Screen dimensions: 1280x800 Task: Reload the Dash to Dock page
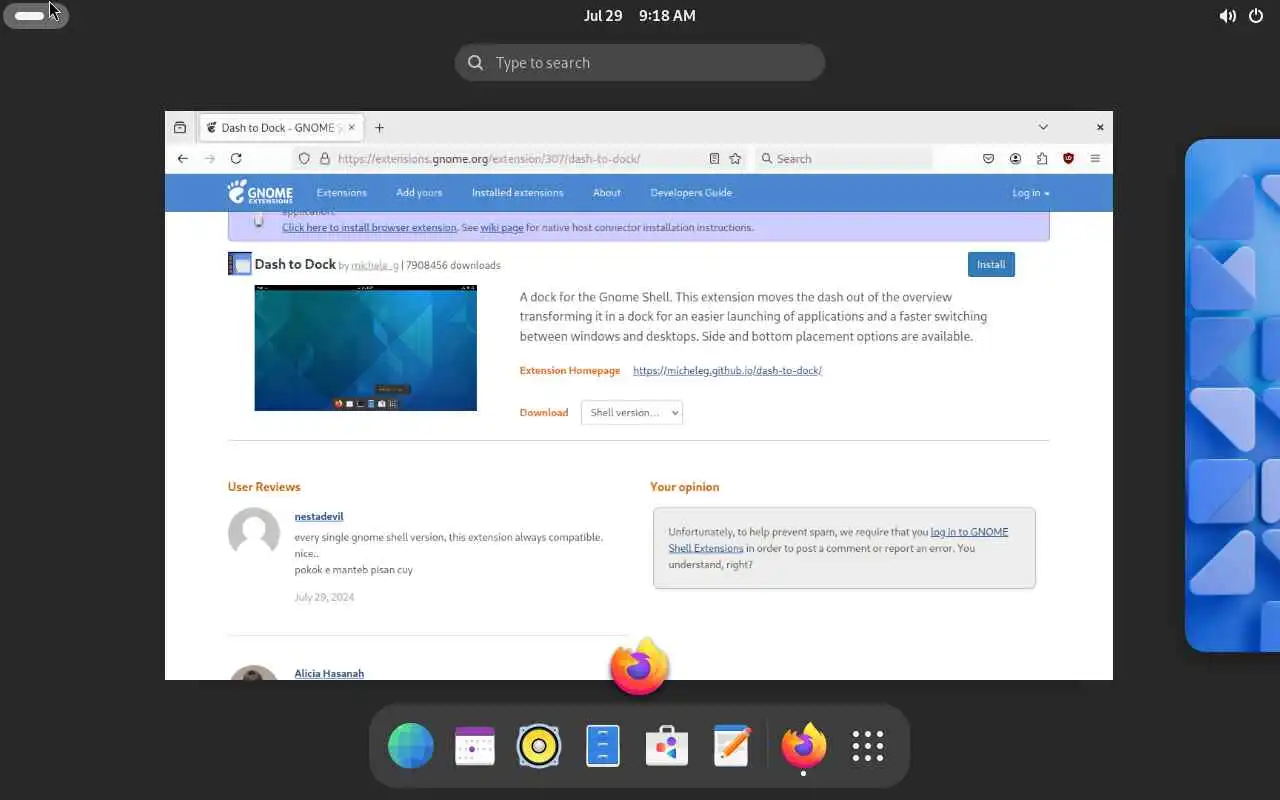point(236,158)
